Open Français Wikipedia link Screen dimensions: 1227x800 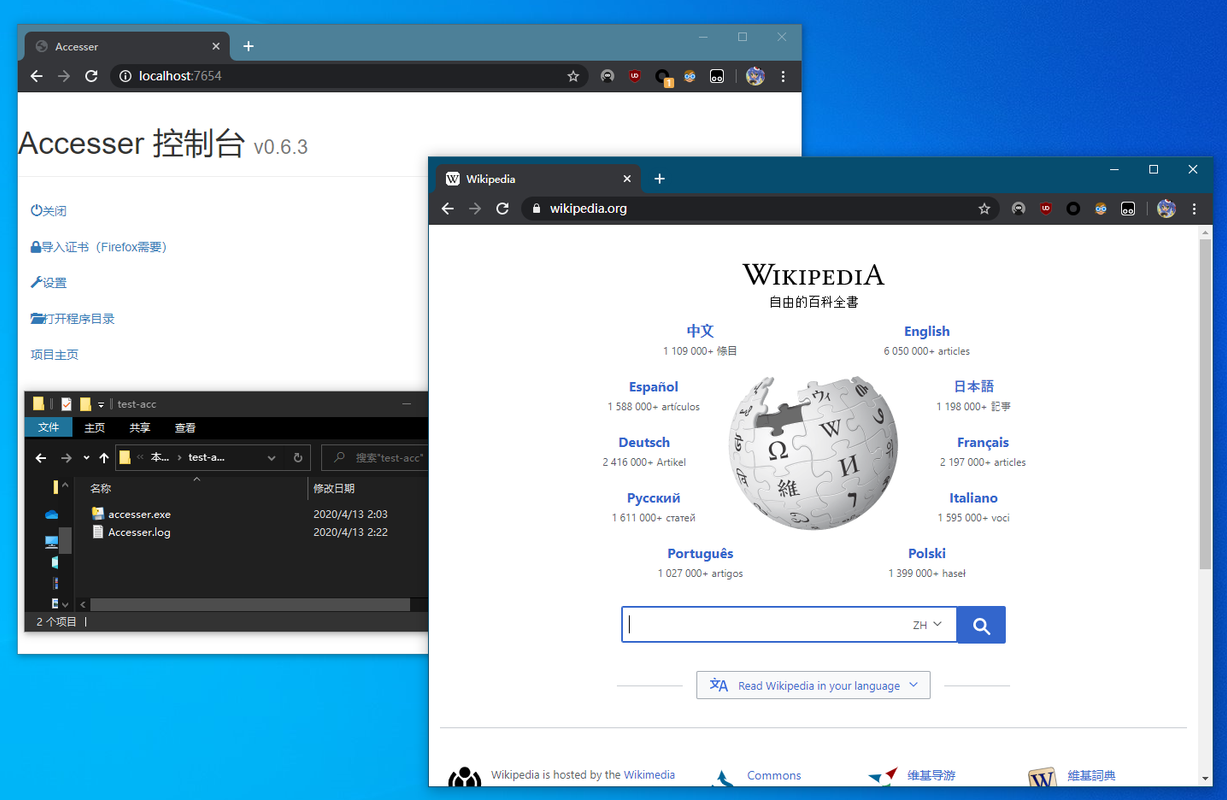983,442
